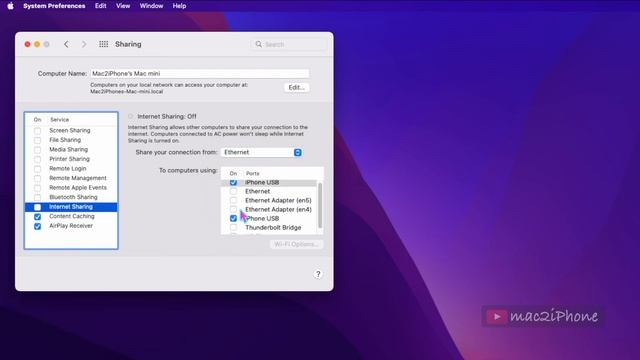This screenshot has width=640, height=360.
Task: Select the Thunderbolt Bridge port label
Action: point(273,227)
